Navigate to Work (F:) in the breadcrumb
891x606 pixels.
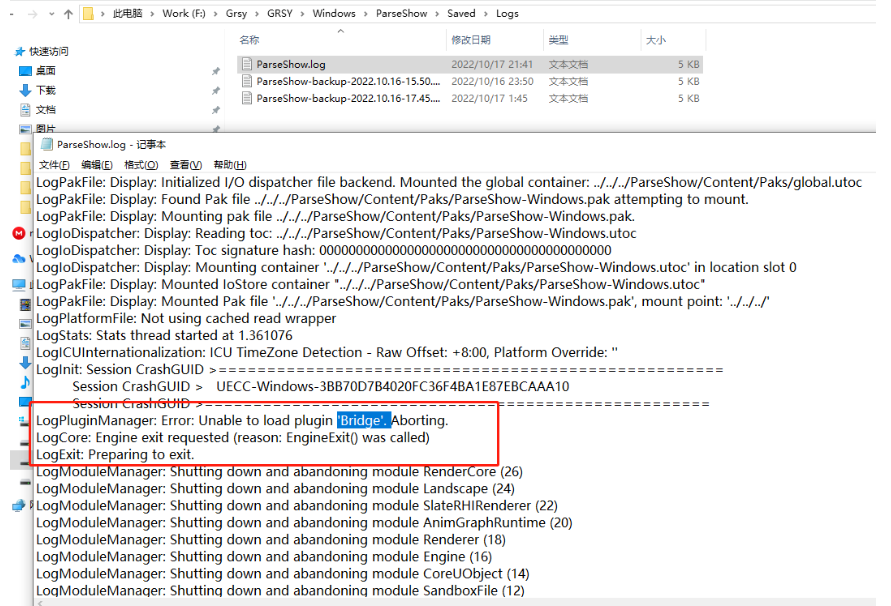click(x=184, y=14)
